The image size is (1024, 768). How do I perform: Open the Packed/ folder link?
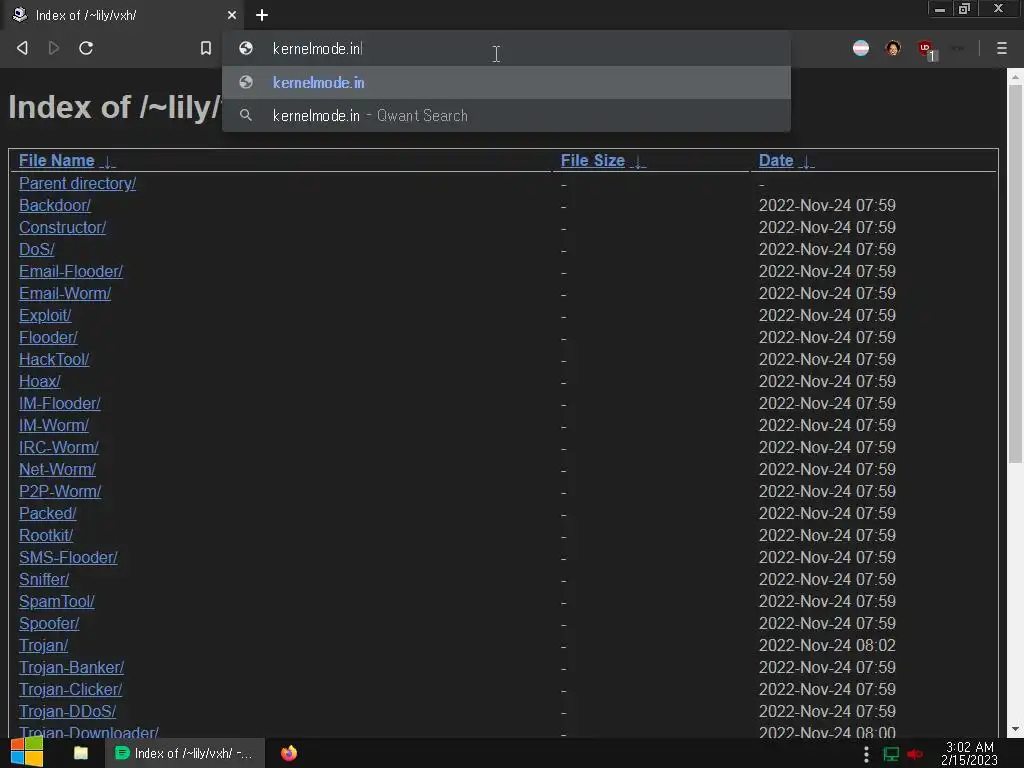(48, 513)
